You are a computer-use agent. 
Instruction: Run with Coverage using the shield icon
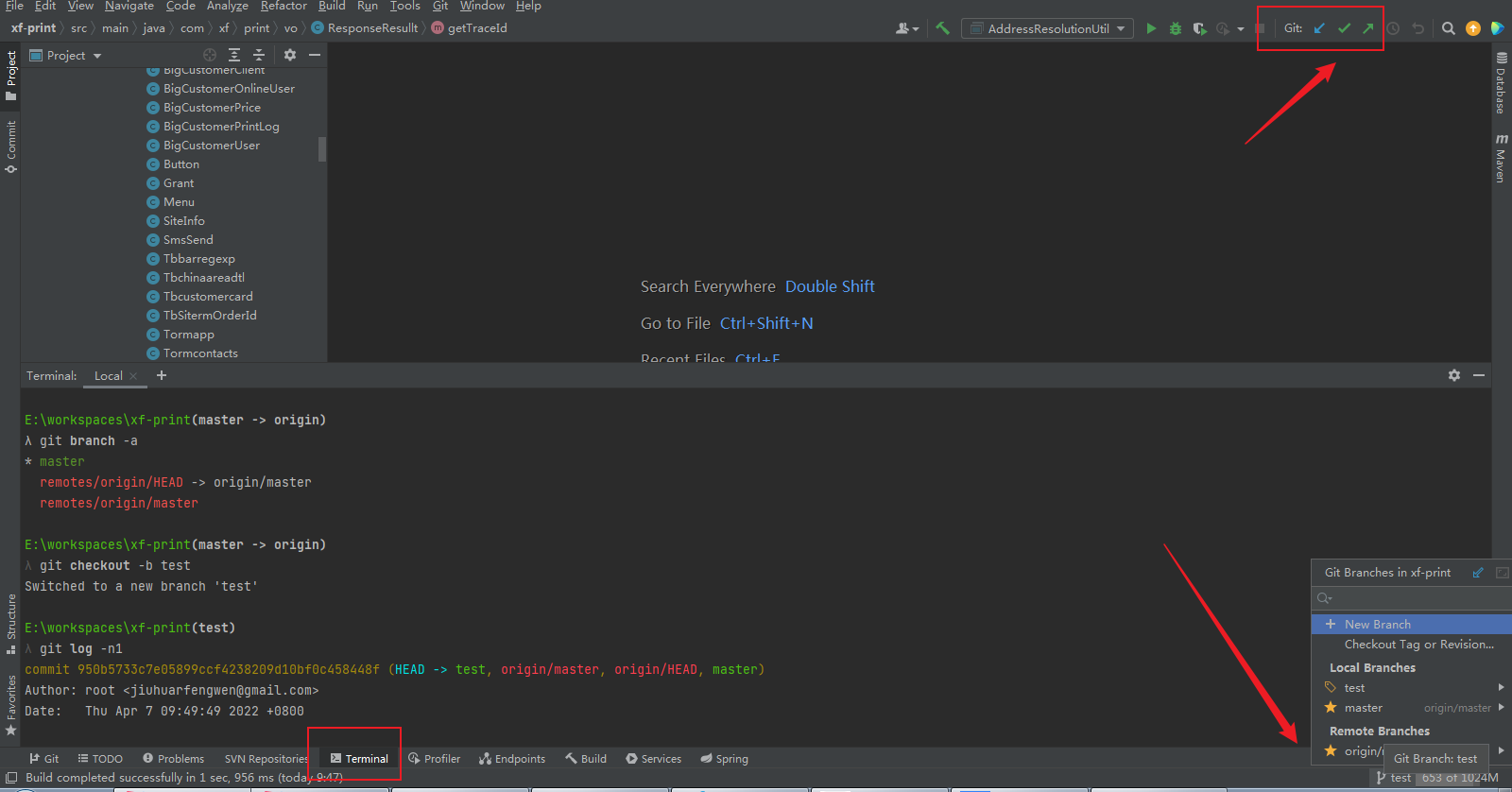[x=1199, y=28]
